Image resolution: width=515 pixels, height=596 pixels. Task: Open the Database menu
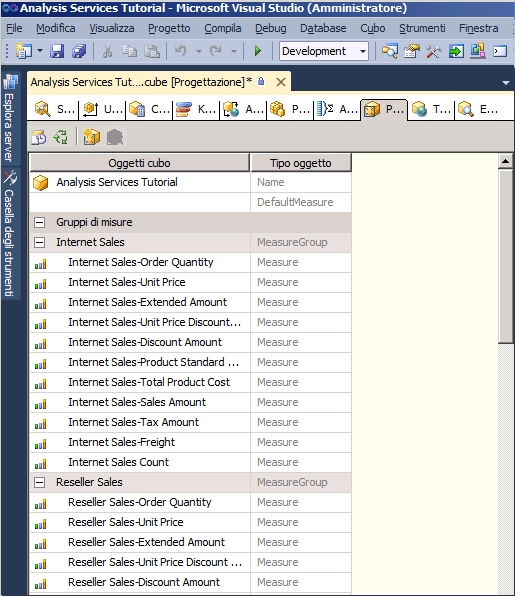pos(323,28)
